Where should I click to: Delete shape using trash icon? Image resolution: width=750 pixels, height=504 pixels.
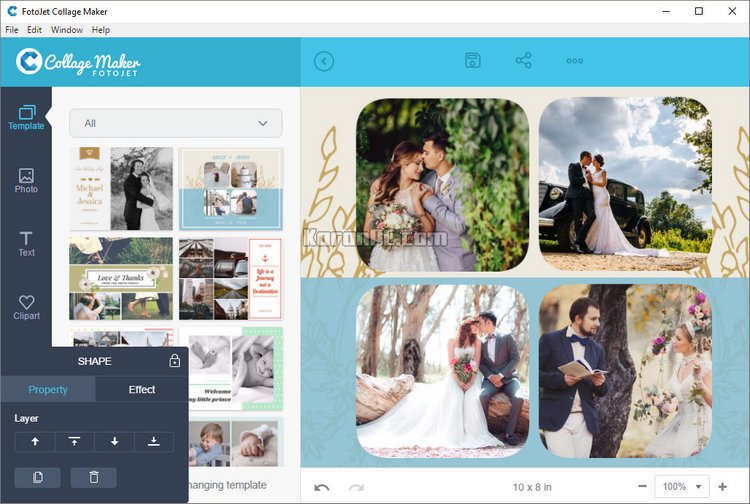(94, 478)
